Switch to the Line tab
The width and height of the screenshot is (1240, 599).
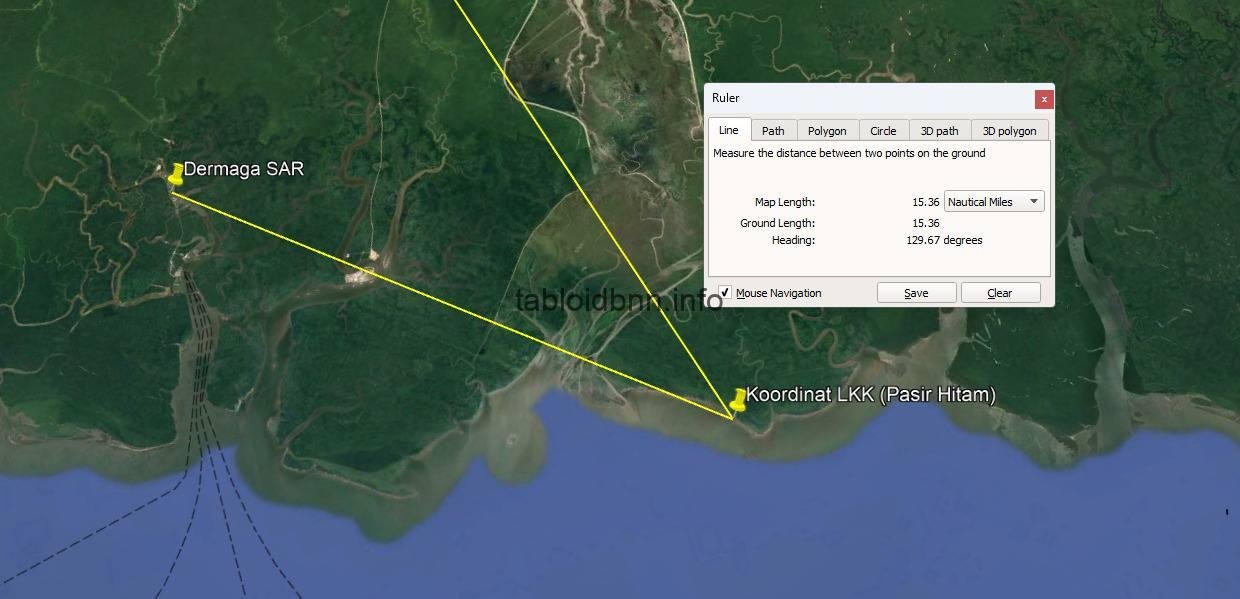(x=729, y=130)
